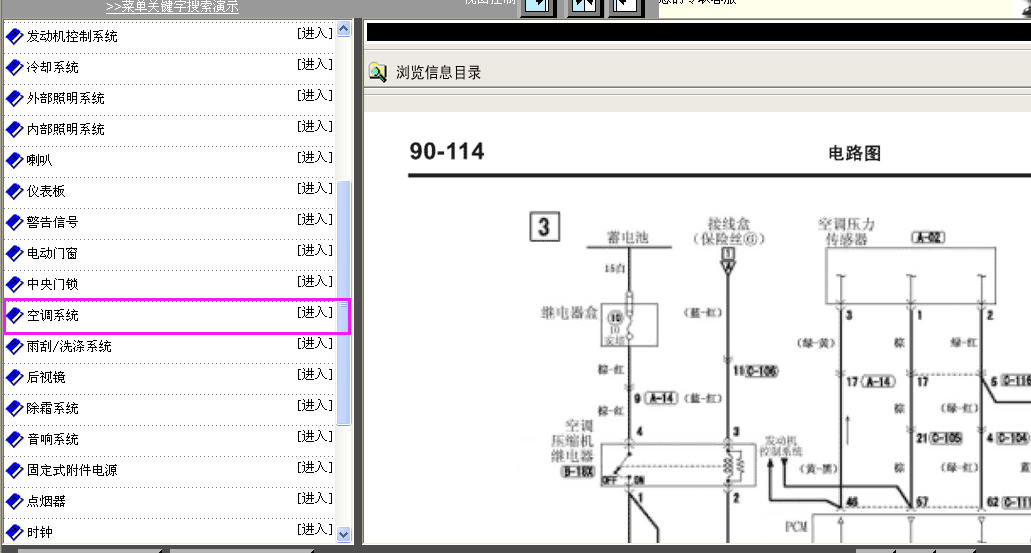Click [进入] for 点烟器
Viewport: 1031px width, 553px height.
pyautogui.click(x=315, y=498)
